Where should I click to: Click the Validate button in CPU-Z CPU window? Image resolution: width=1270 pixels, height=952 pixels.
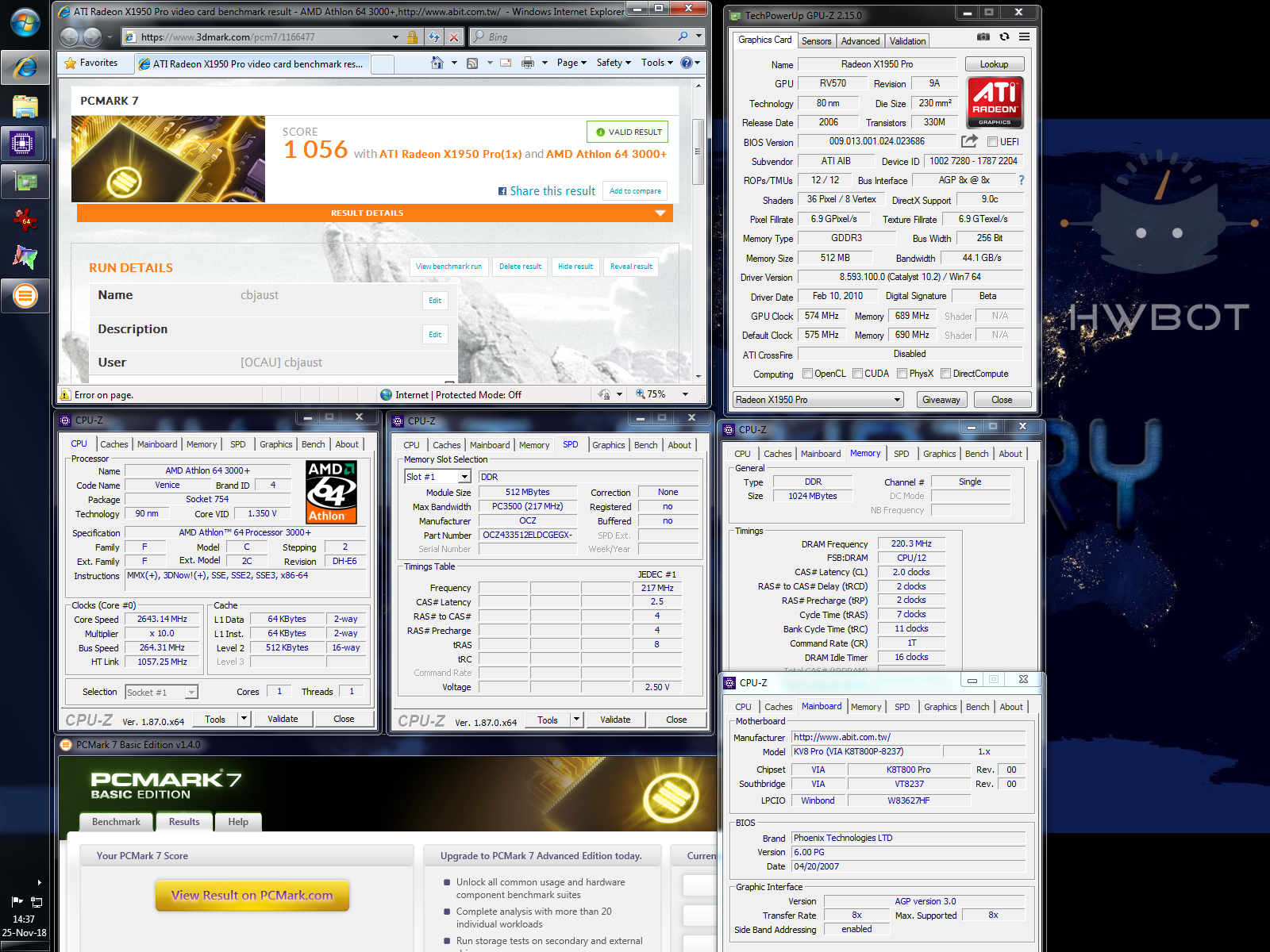[x=283, y=719]
